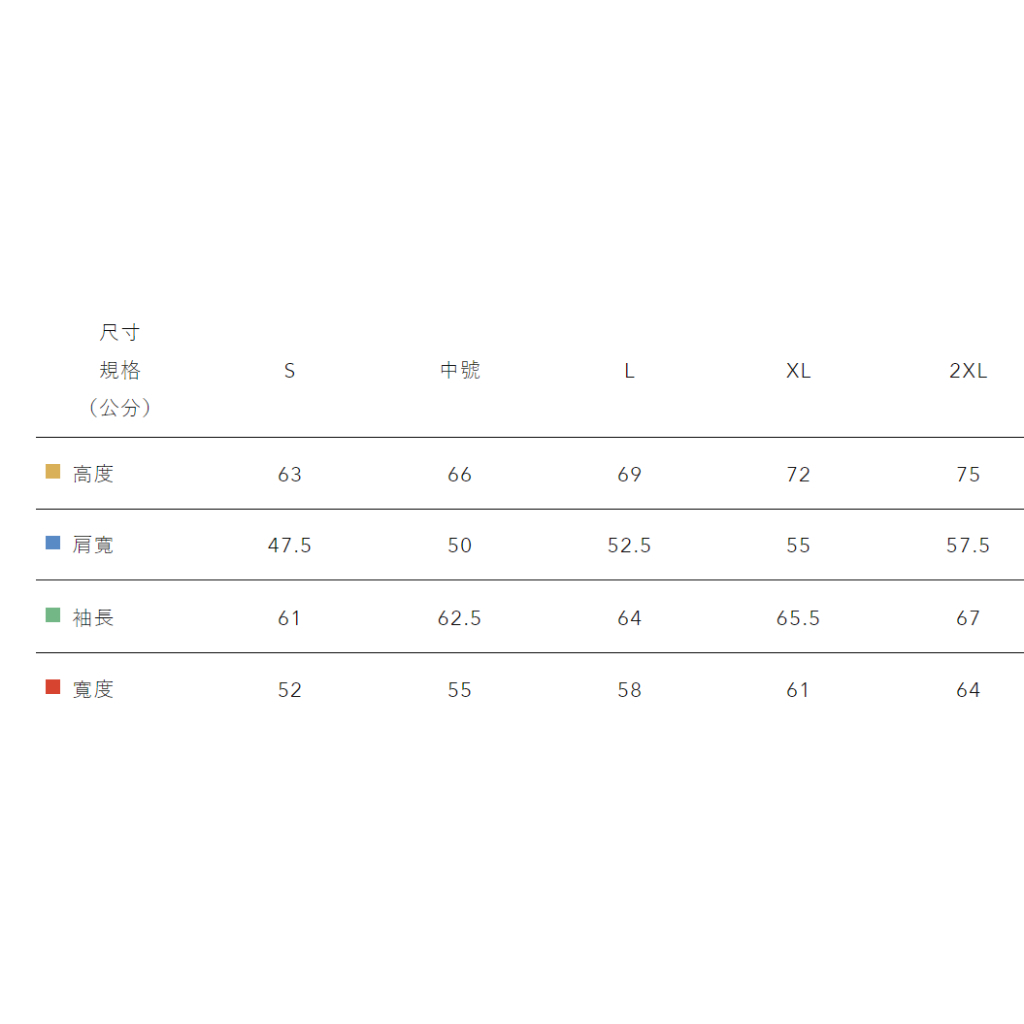Select the 2XL size column header
This screenshot has height=1024, width=1024.
point(968,371)
